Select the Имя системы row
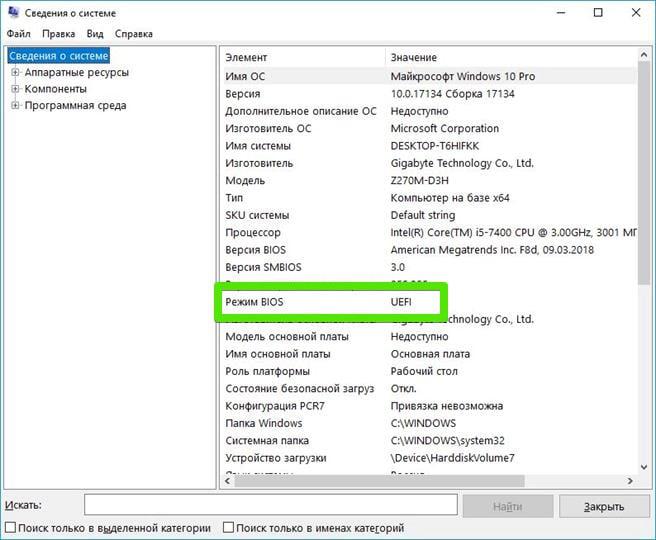 430,146
